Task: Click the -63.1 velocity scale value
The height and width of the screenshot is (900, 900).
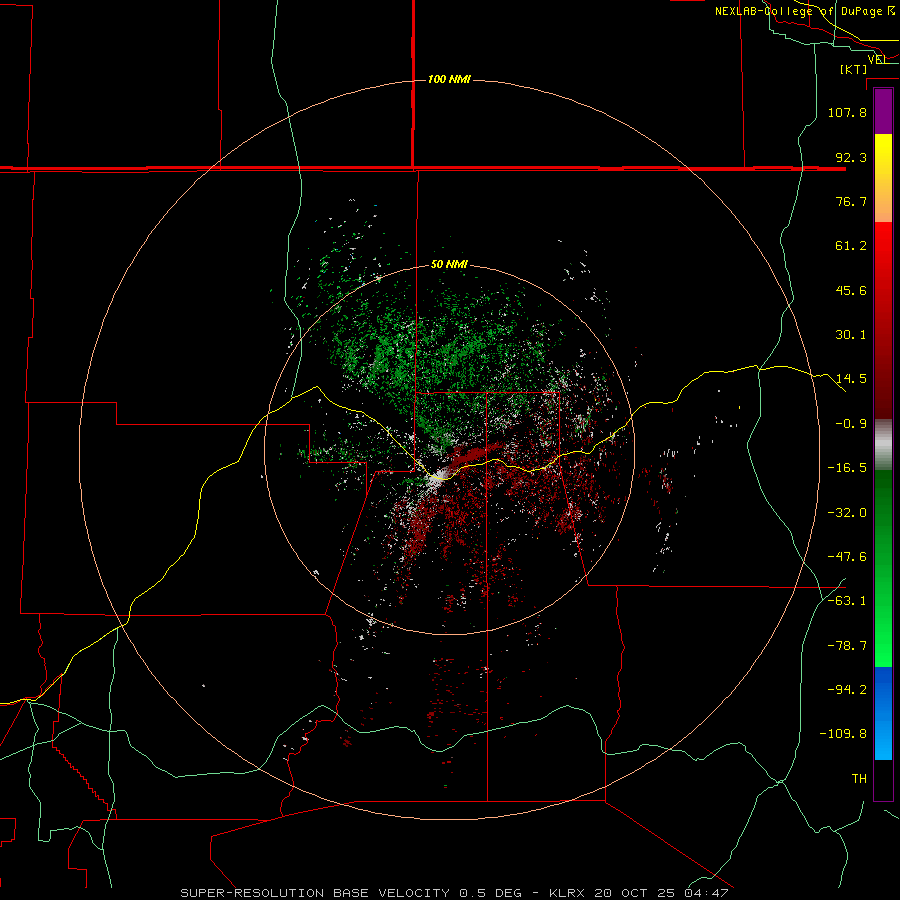Action: click(847, 601)
